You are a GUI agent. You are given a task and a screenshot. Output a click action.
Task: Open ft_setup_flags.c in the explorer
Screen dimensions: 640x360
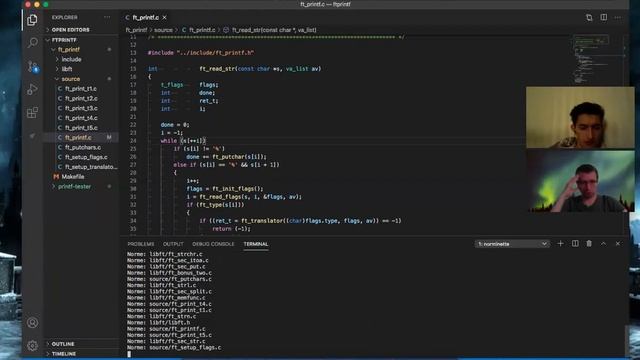86,157
